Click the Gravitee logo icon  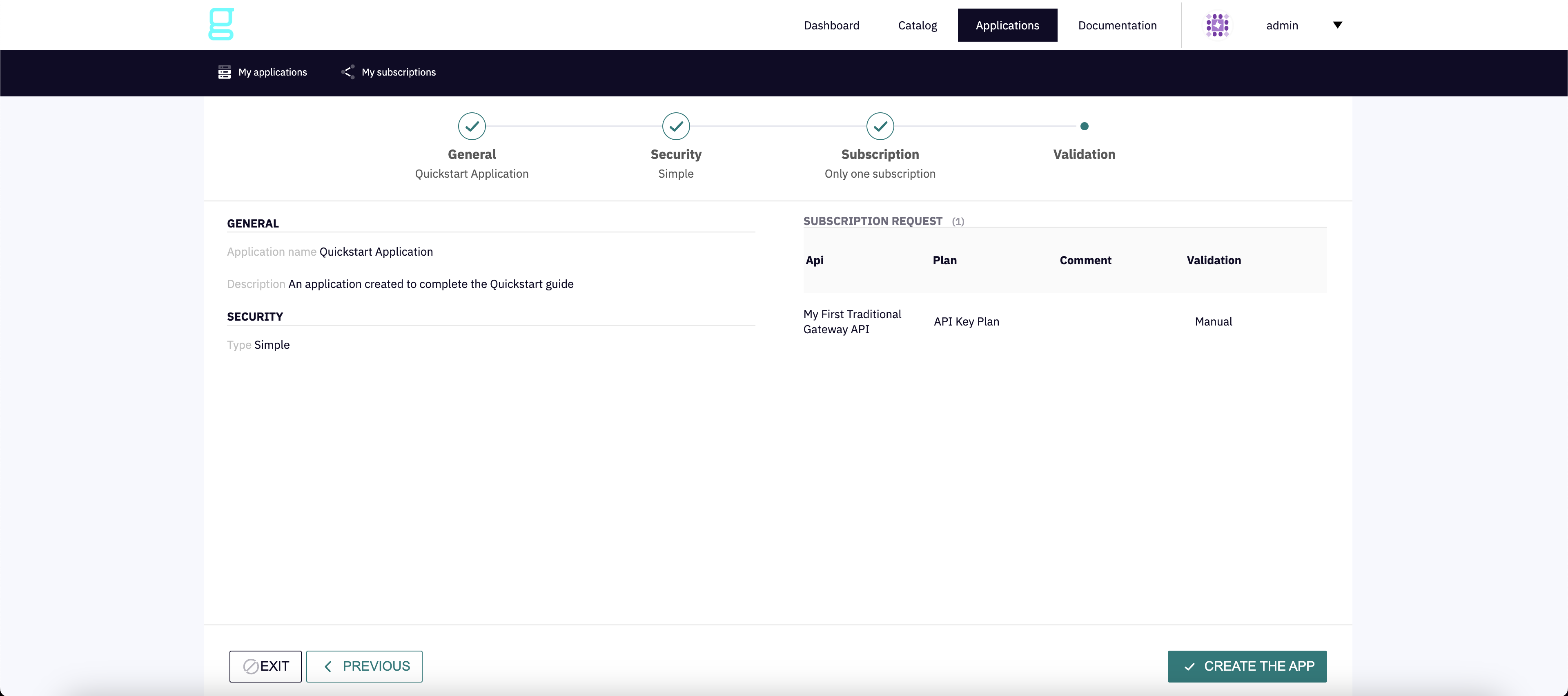click(x=221, y=25)
